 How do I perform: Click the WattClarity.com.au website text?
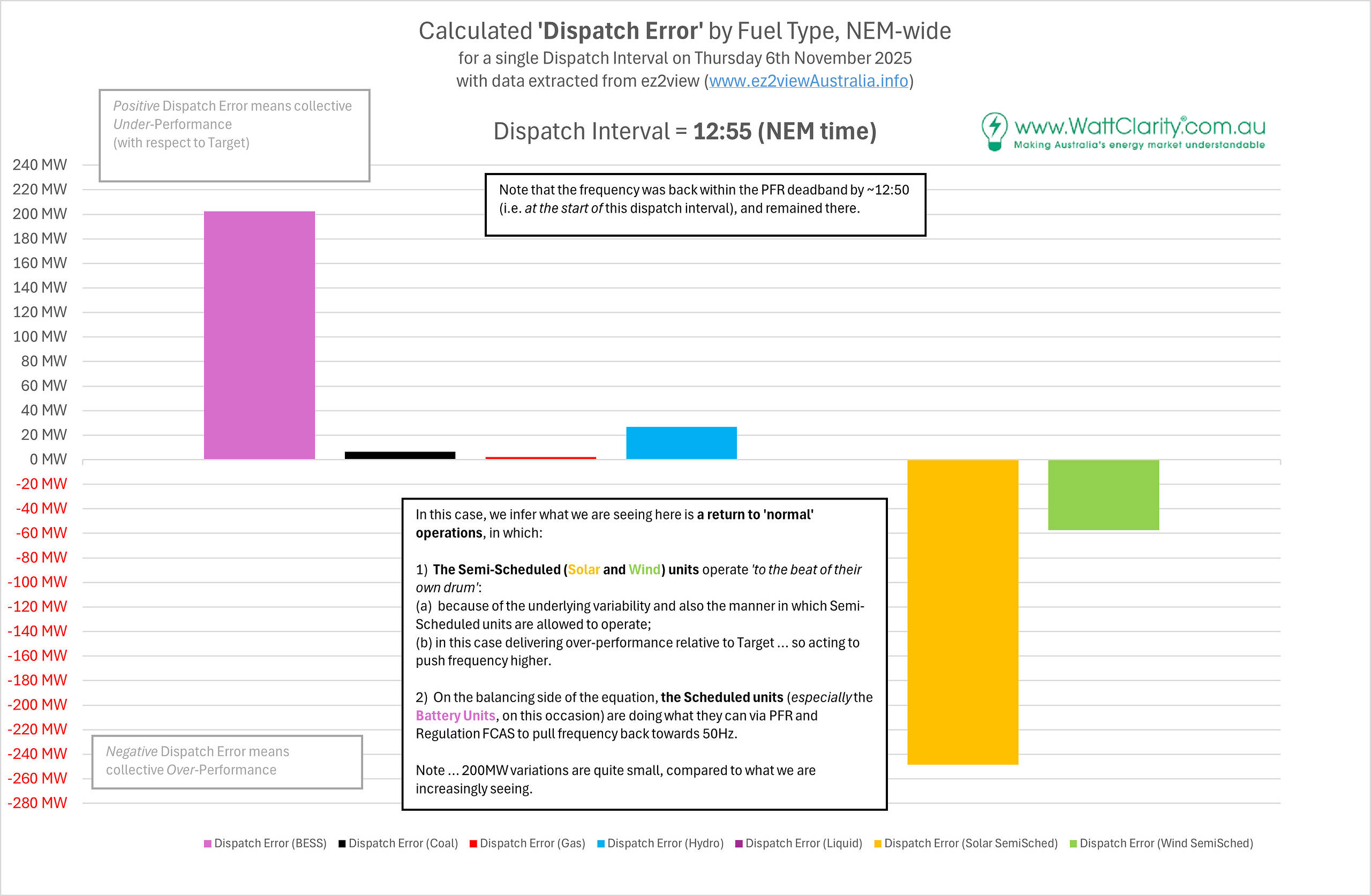(1139, 126)
